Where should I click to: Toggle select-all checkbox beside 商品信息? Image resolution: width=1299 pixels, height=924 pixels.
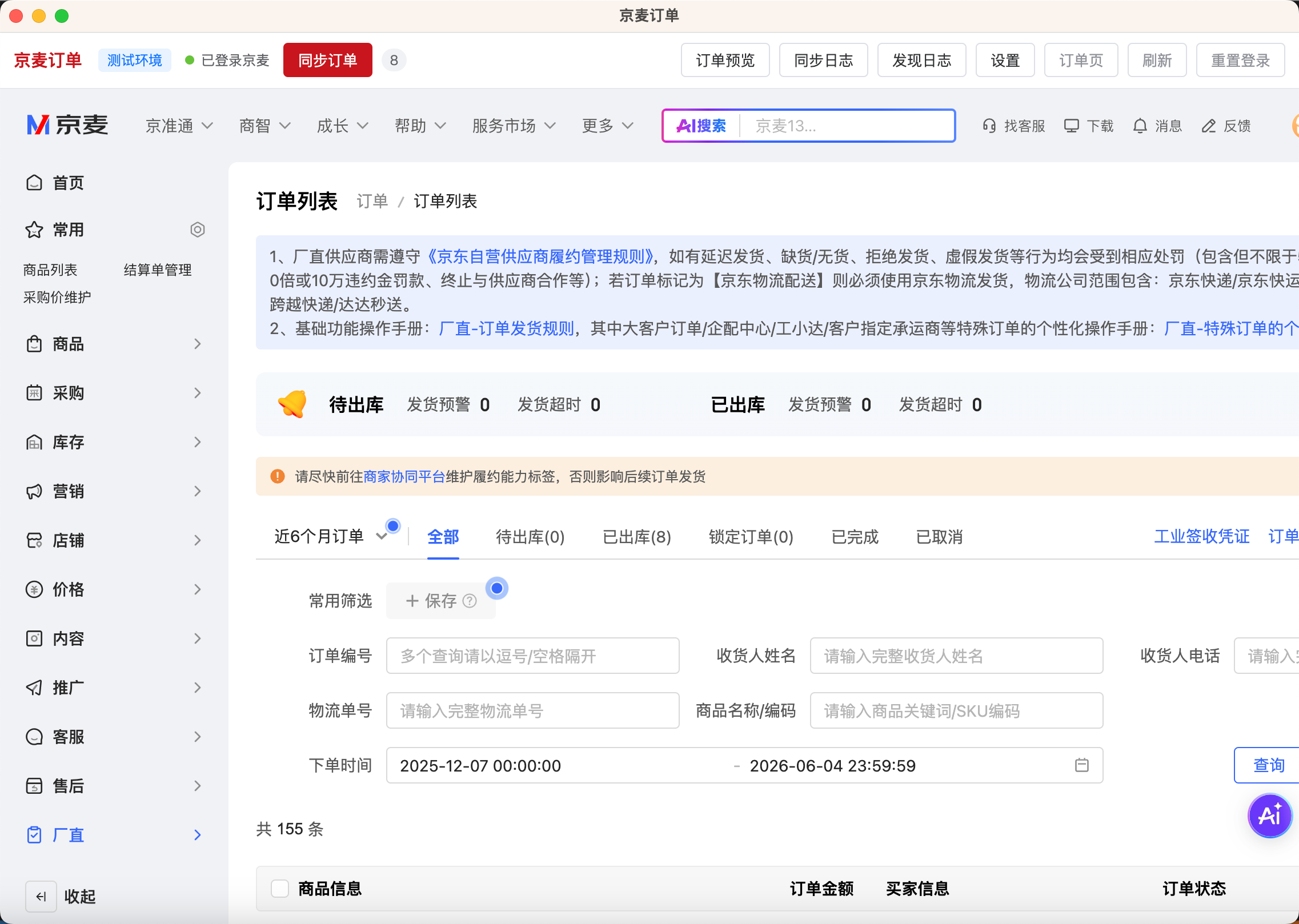(x=280, y=889)
